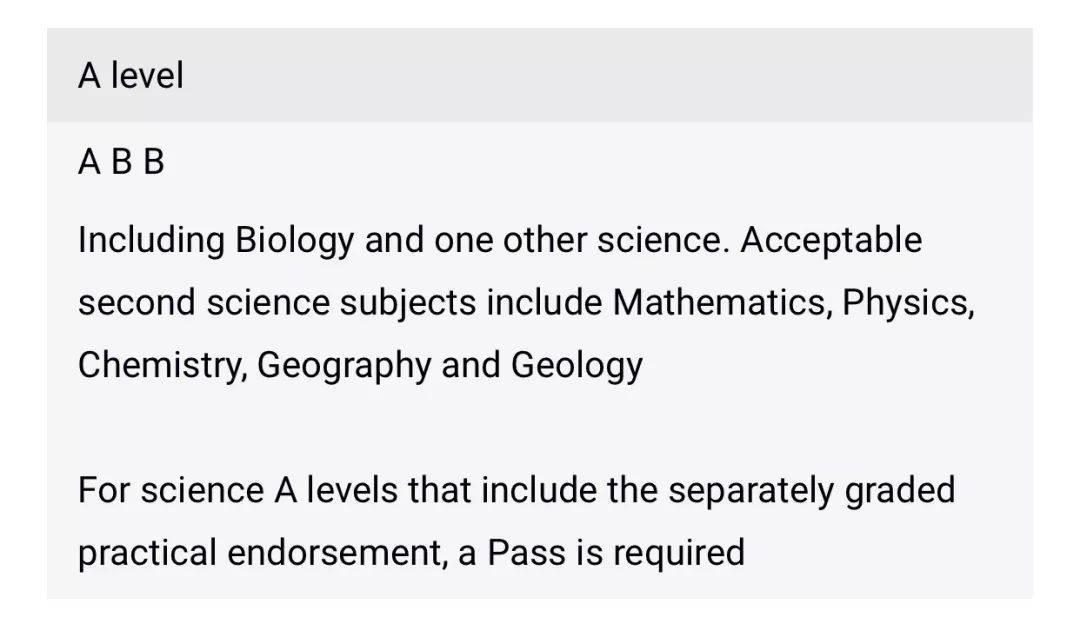The image size is (1080, 617).
Task: Click the word 'Physics'
Action: click(x=907, y=303)
